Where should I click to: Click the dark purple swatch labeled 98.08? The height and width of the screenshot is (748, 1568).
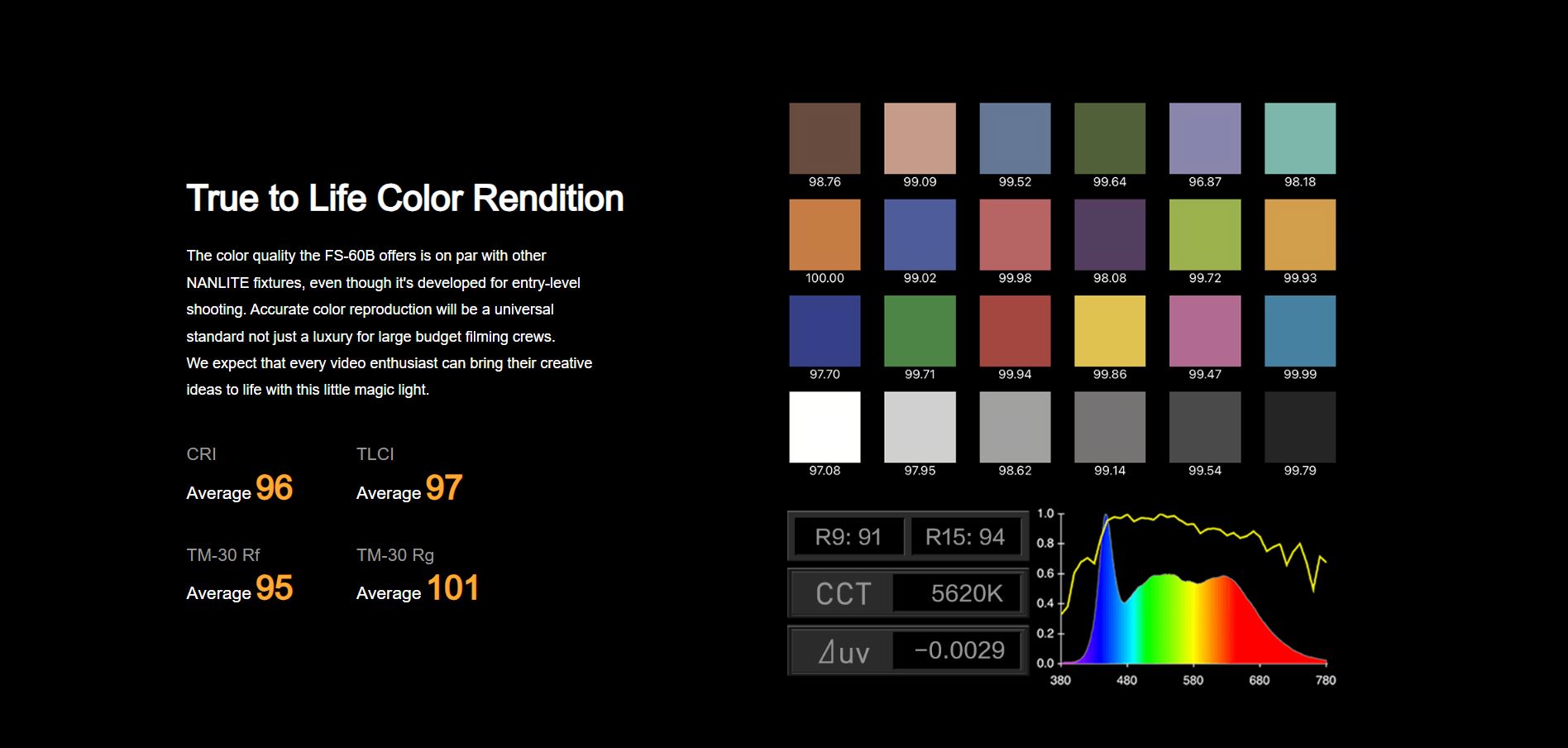tap(1110, 234)
